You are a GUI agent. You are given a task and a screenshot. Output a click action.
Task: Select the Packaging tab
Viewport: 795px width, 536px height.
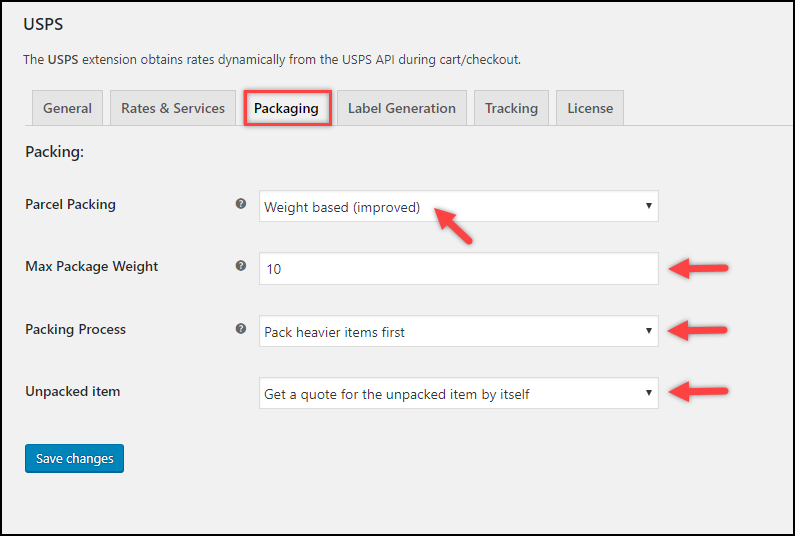(287, 108)
